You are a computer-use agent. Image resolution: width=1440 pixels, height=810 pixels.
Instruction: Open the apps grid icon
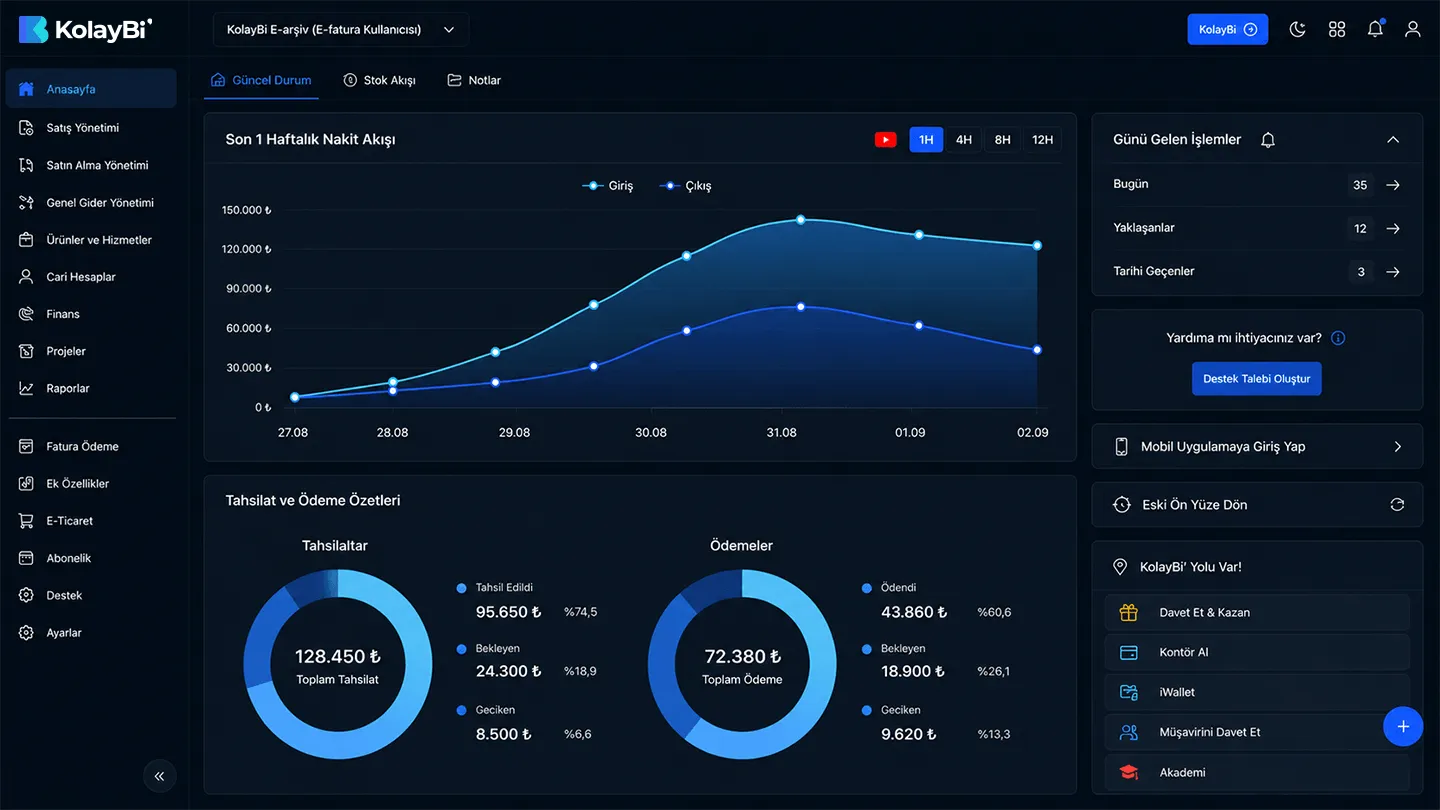(x=1337, y=29)
